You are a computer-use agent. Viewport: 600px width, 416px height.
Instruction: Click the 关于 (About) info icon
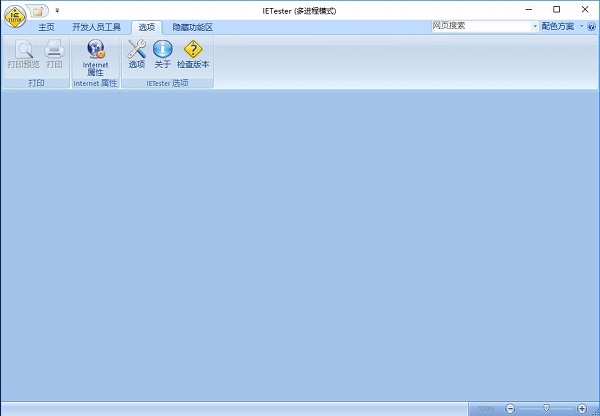tap(162, 54)
